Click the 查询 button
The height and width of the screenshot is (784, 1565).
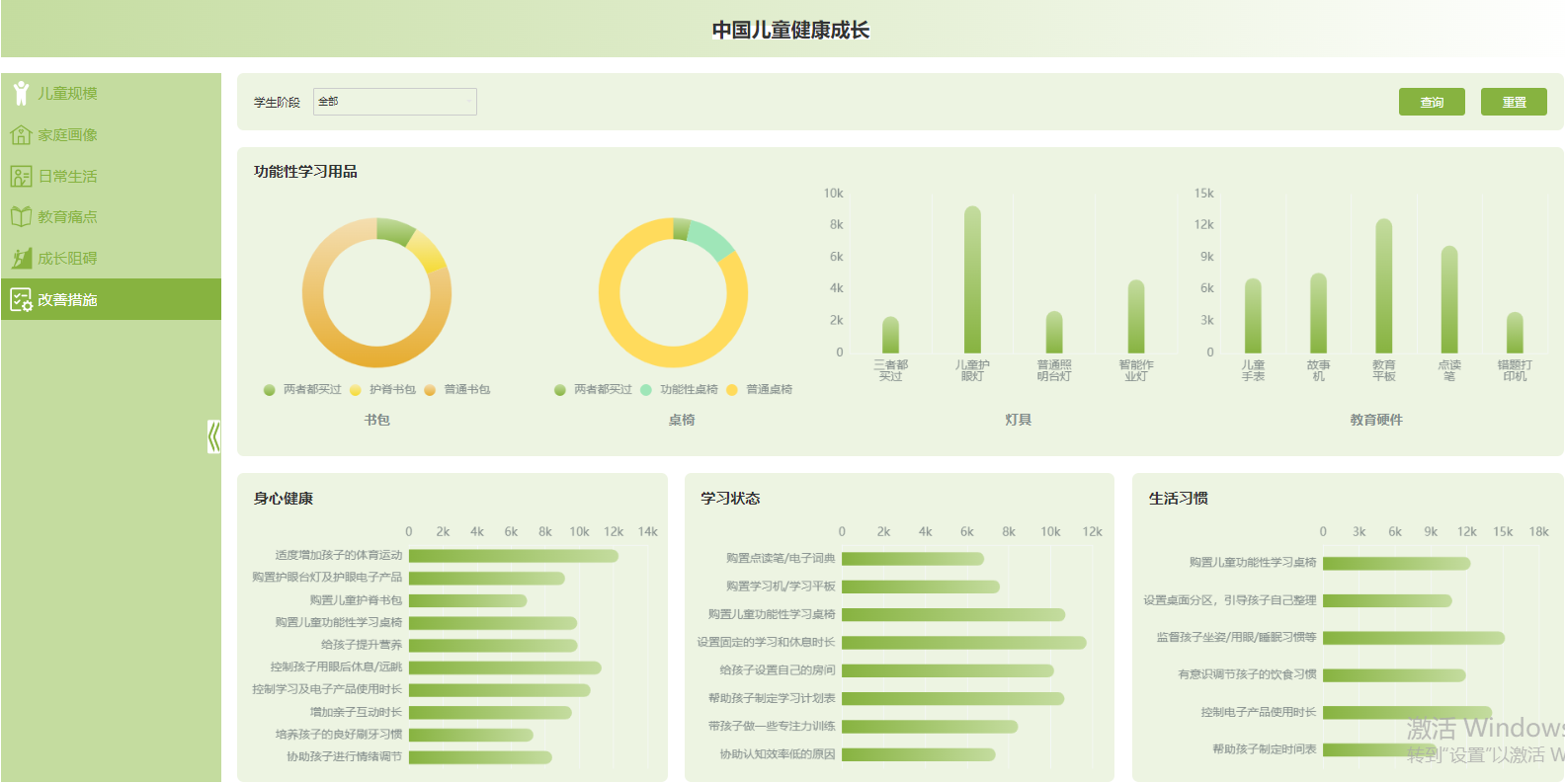(1432, 102)
